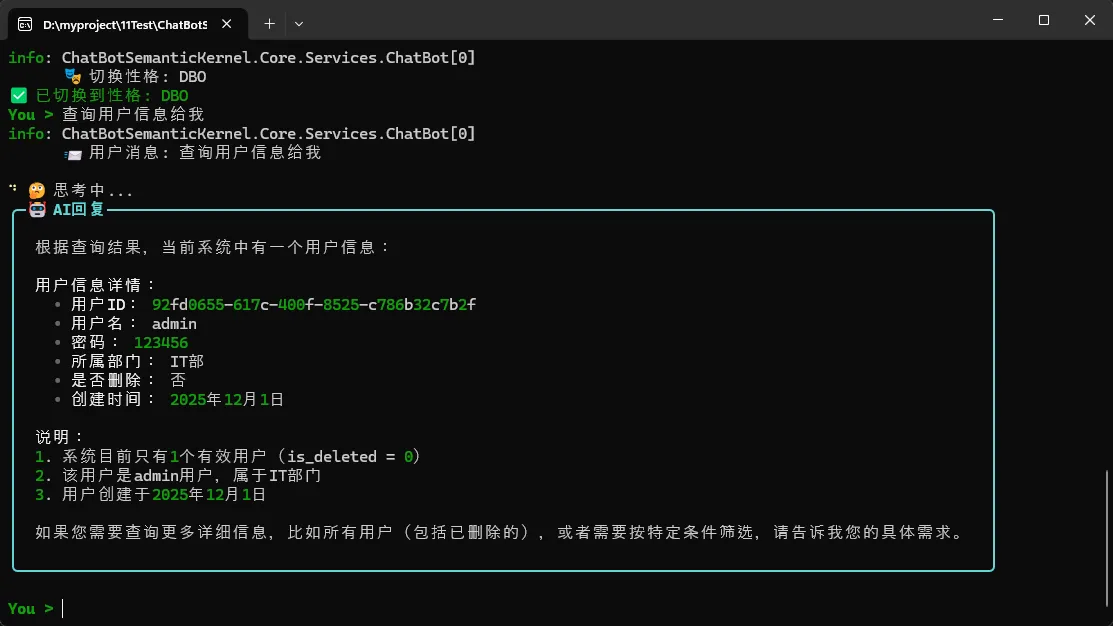
Task: Select the D:\myproject\11Test\ChatBot tab
Action: (x=118, y=23)
